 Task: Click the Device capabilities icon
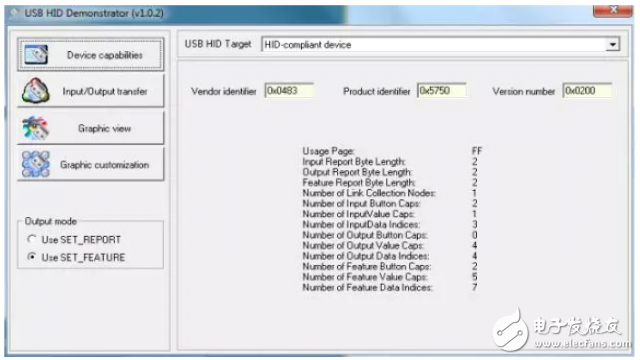pyautogui.click(x=36, y=55)
